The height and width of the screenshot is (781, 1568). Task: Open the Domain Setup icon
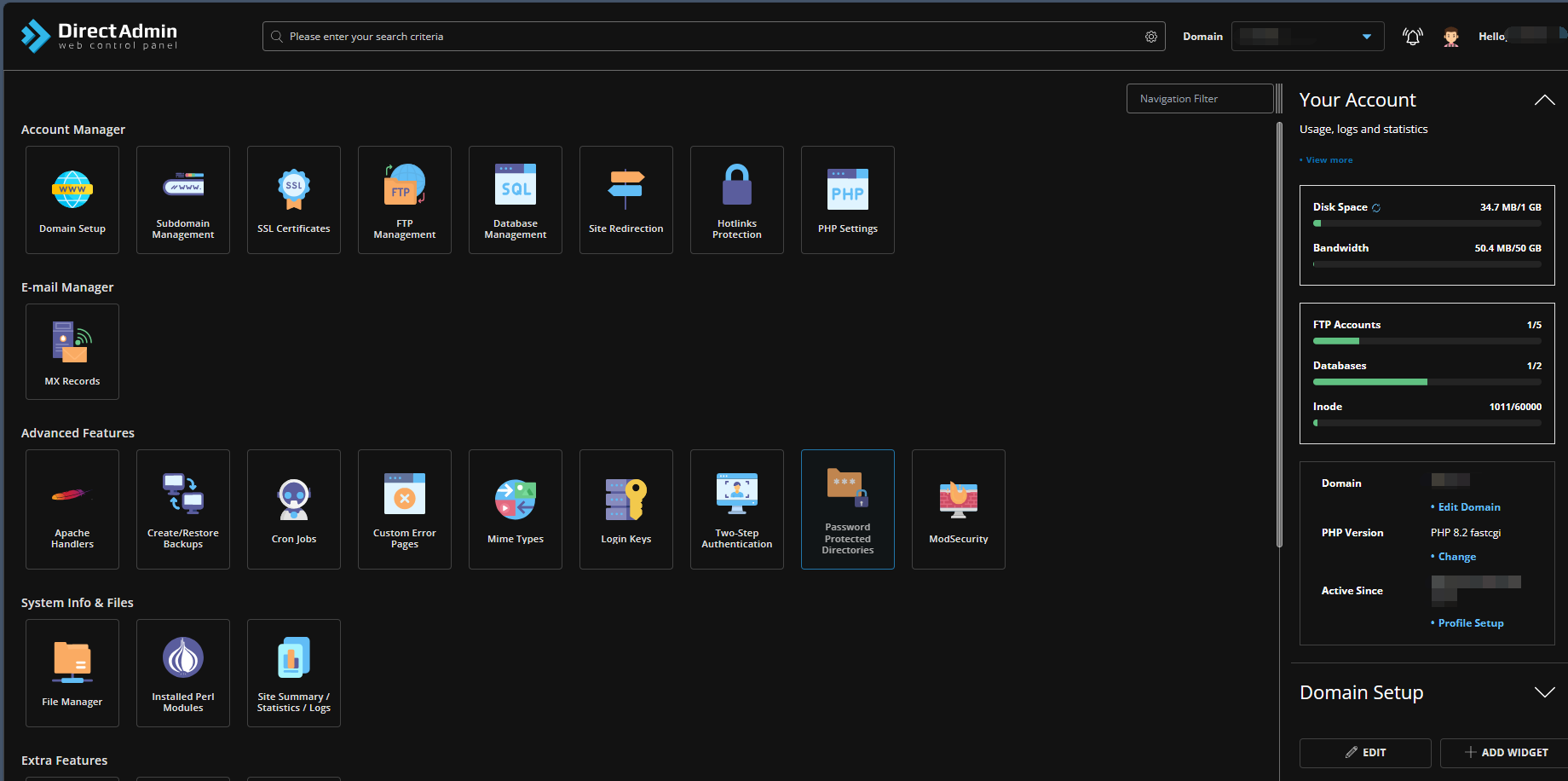tap(72, 200)
